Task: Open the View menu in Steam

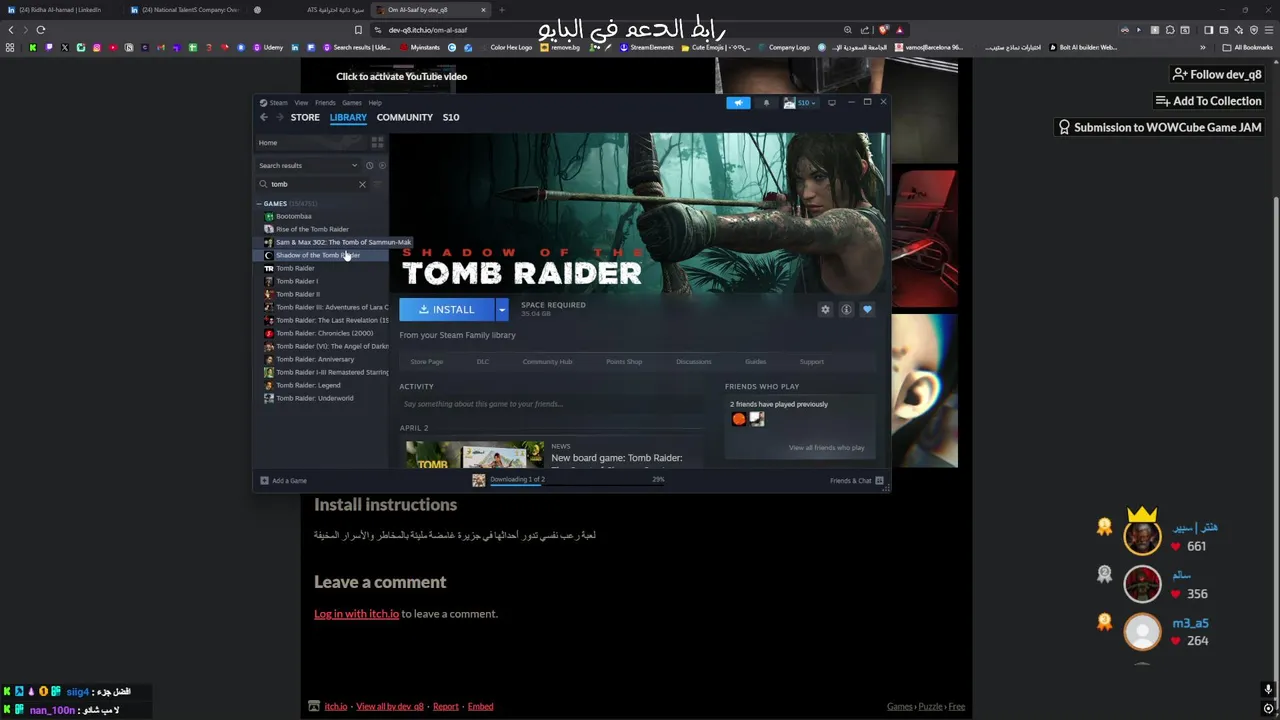Action: point(301,102)
